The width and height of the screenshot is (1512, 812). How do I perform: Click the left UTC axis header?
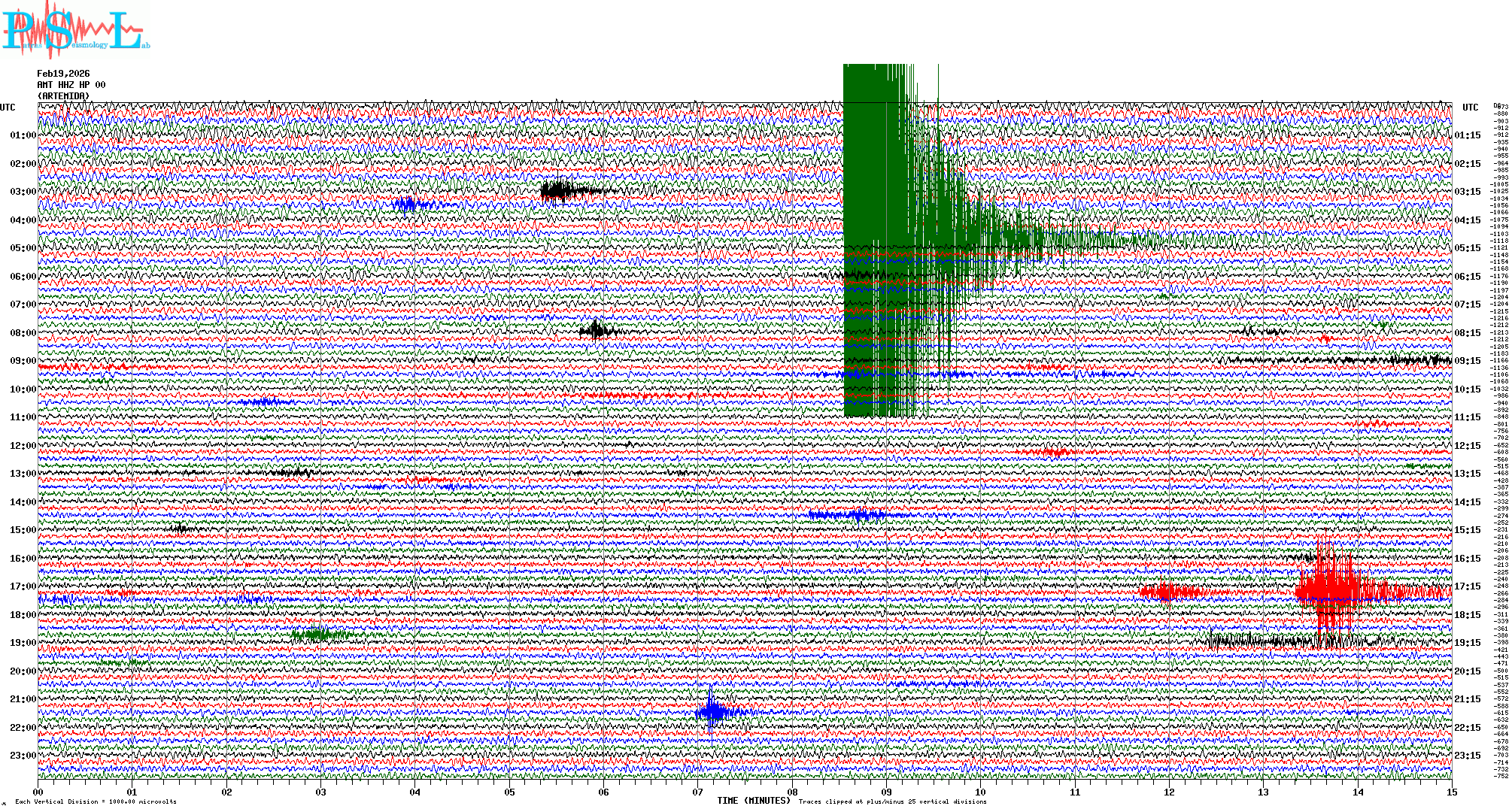click(8, 108)
